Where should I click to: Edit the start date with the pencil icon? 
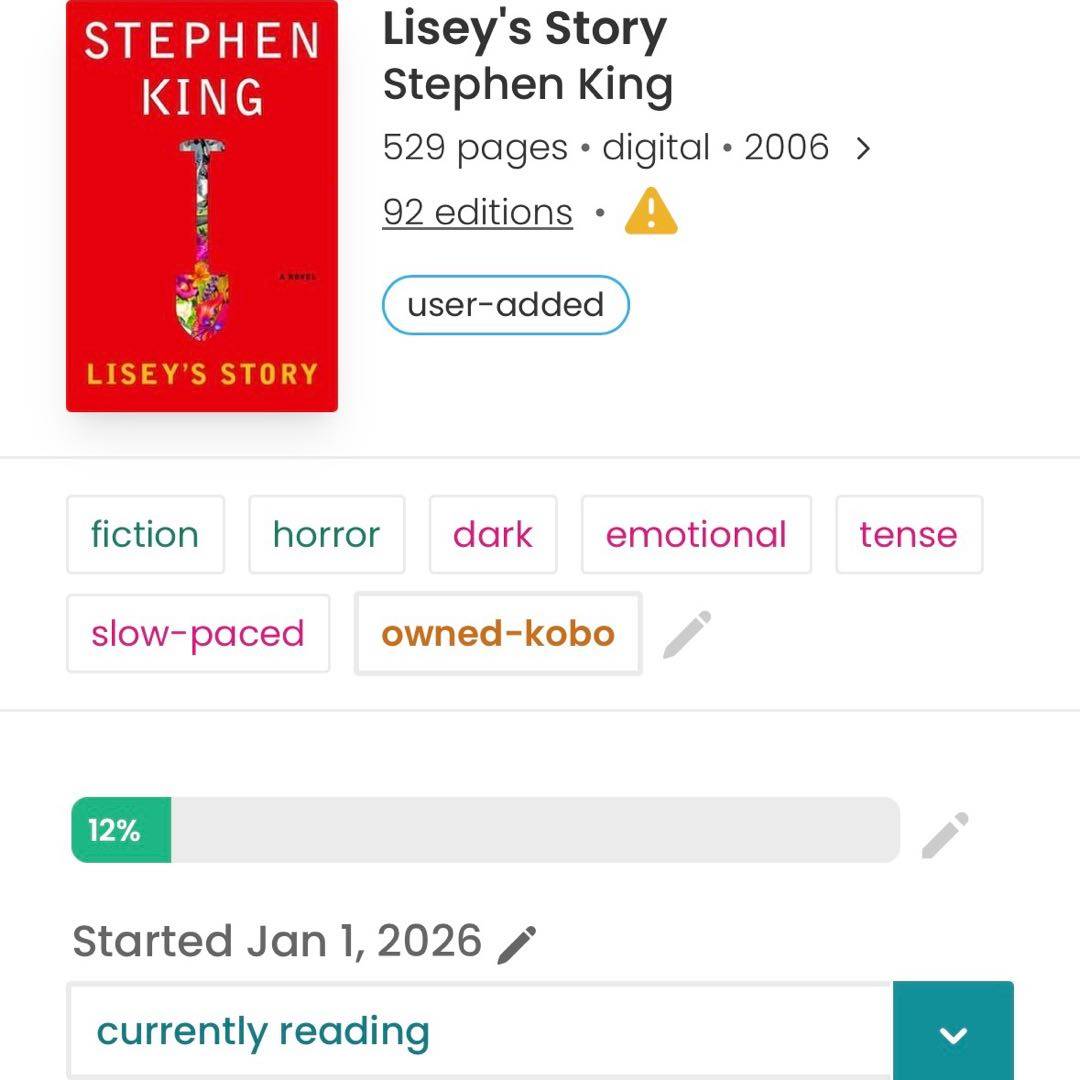click(x=517, y=943)
